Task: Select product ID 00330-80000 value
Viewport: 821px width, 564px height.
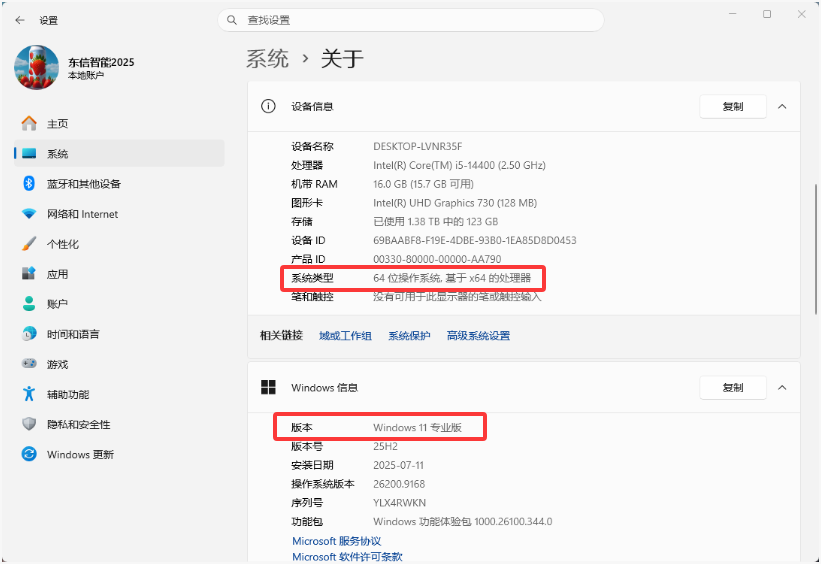Action: (437, 259)
